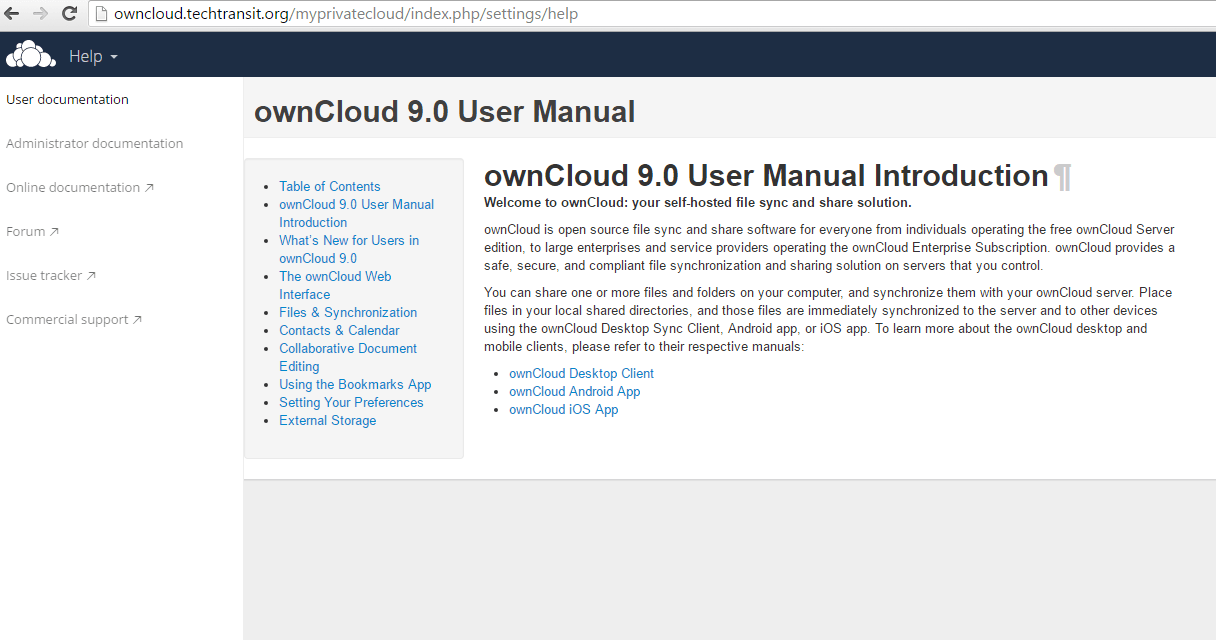The image size is (1216, 640).
Task: Open the Forum external link
Action: [32, 231]
